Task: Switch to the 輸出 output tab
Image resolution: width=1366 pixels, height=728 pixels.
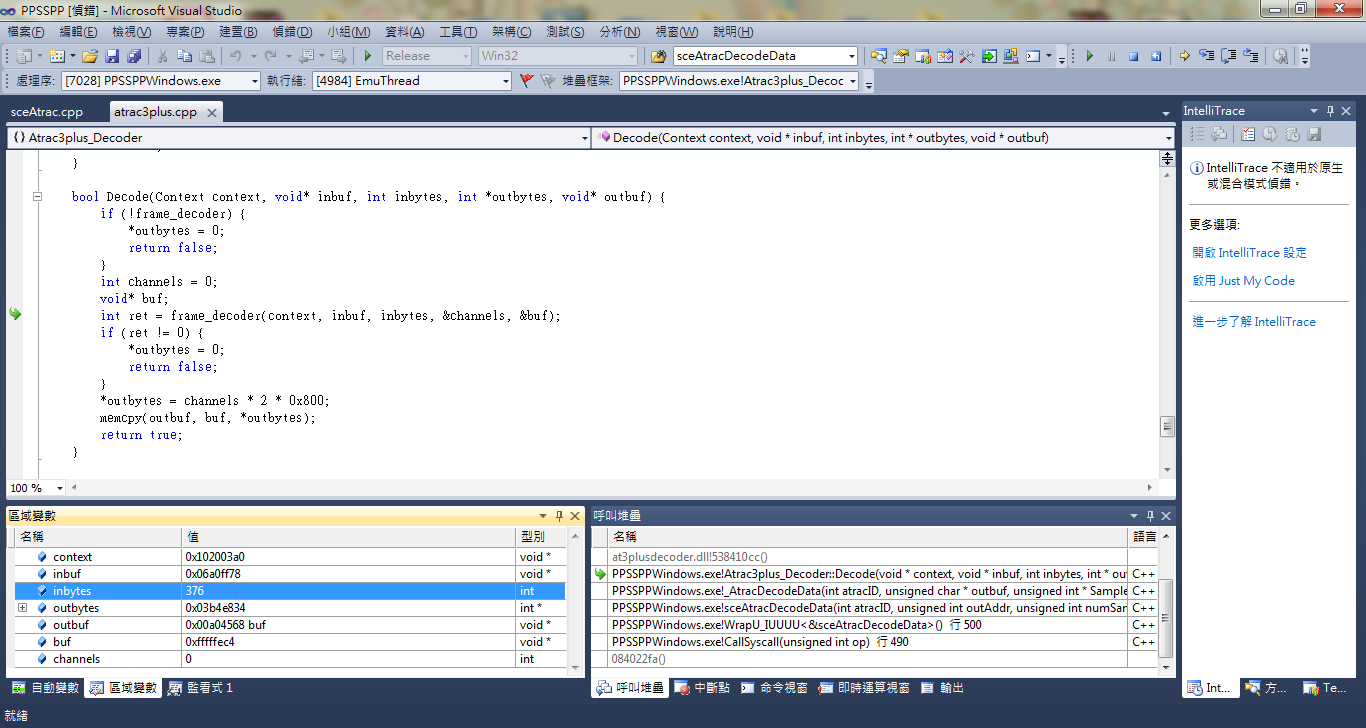Action: point(942,688)
